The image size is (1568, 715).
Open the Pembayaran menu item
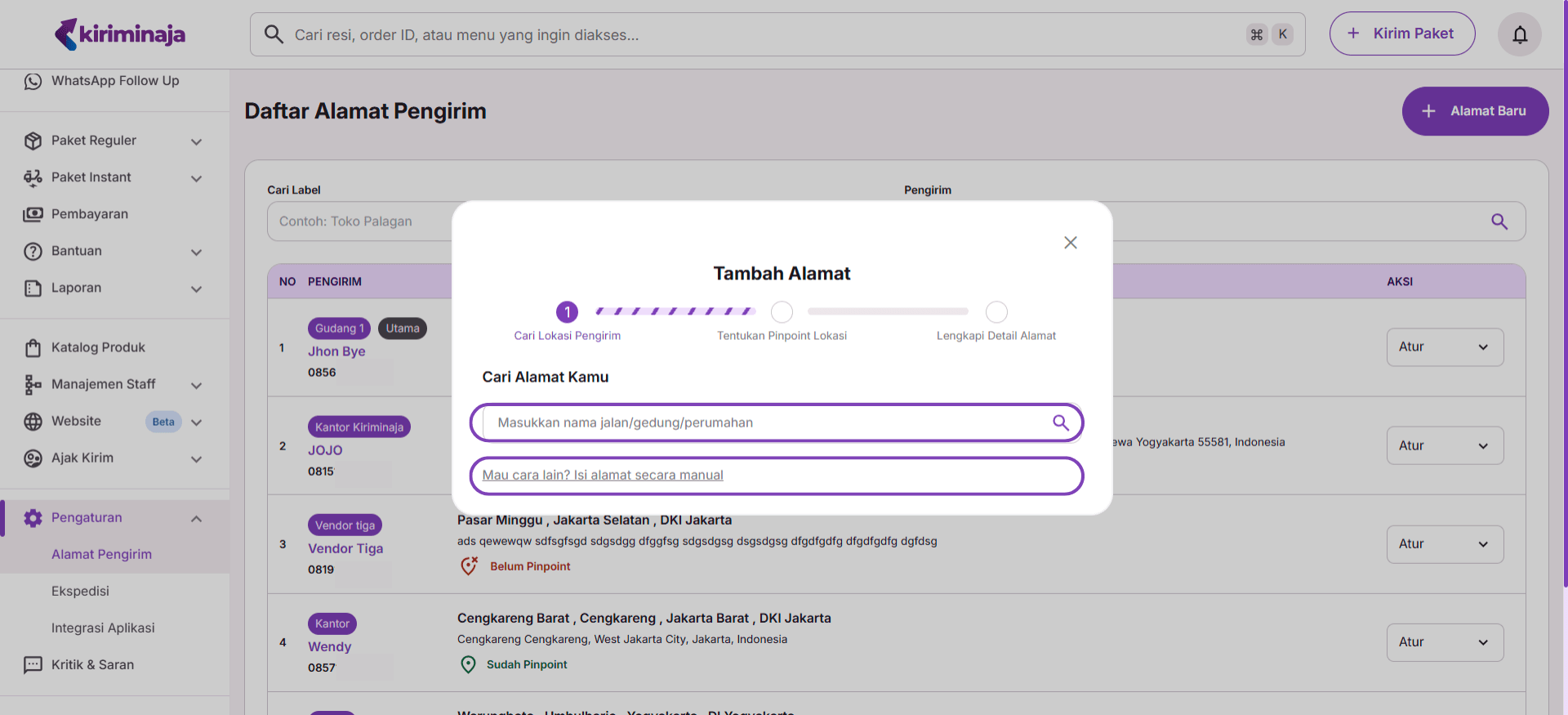[90, 214]
